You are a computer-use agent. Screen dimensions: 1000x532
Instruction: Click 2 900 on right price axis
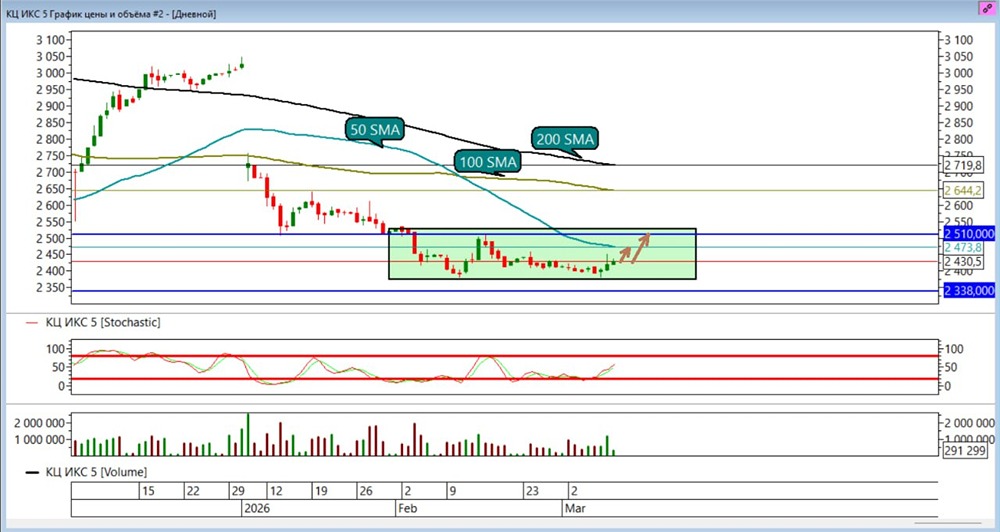pyautogui.click(x=959, y=107)
